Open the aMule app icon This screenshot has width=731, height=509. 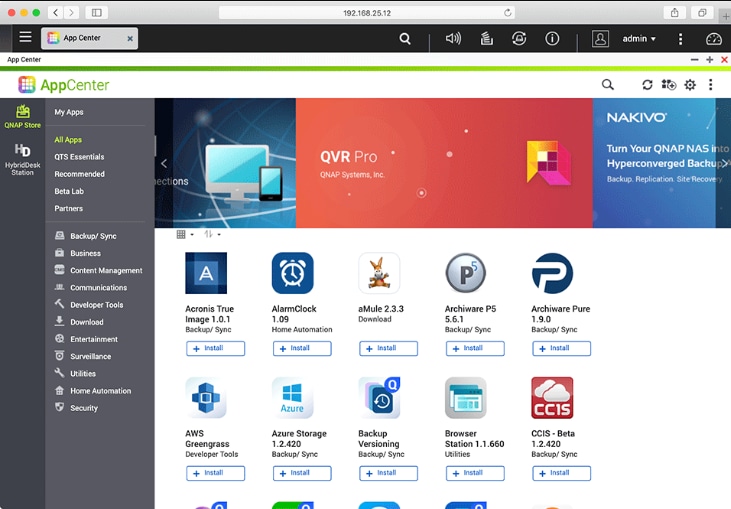pos(379,273)
